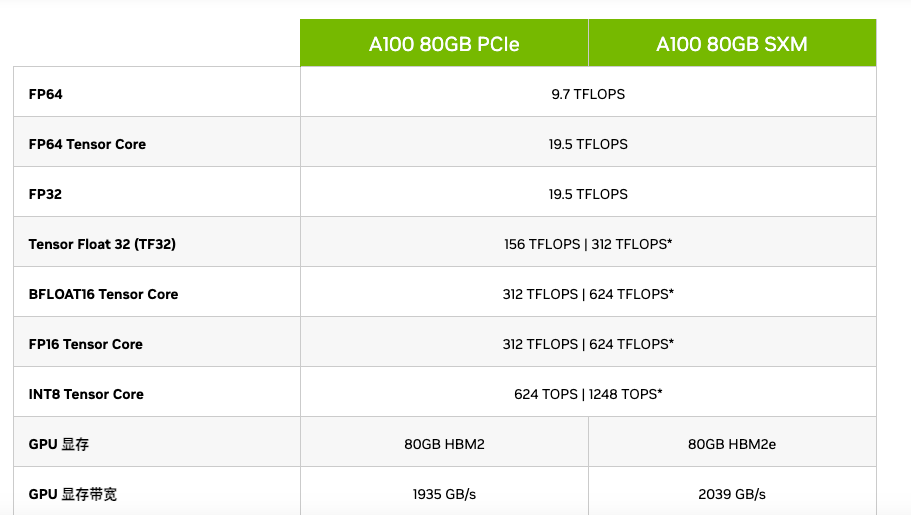Click the 624 TOPS | 1248 TOPS* value
Viewport: 911px width, 515px height.
tap(588, 394)
